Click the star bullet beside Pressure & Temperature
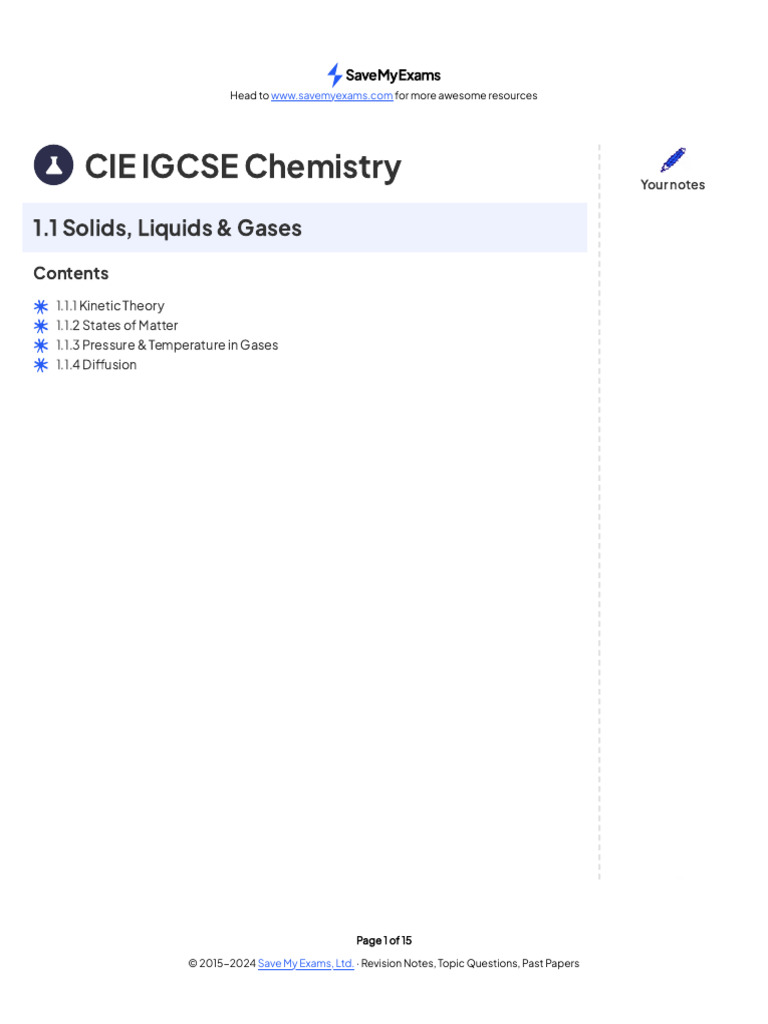Viewport: 768px width, 1024px height. [x=41, y=345]
